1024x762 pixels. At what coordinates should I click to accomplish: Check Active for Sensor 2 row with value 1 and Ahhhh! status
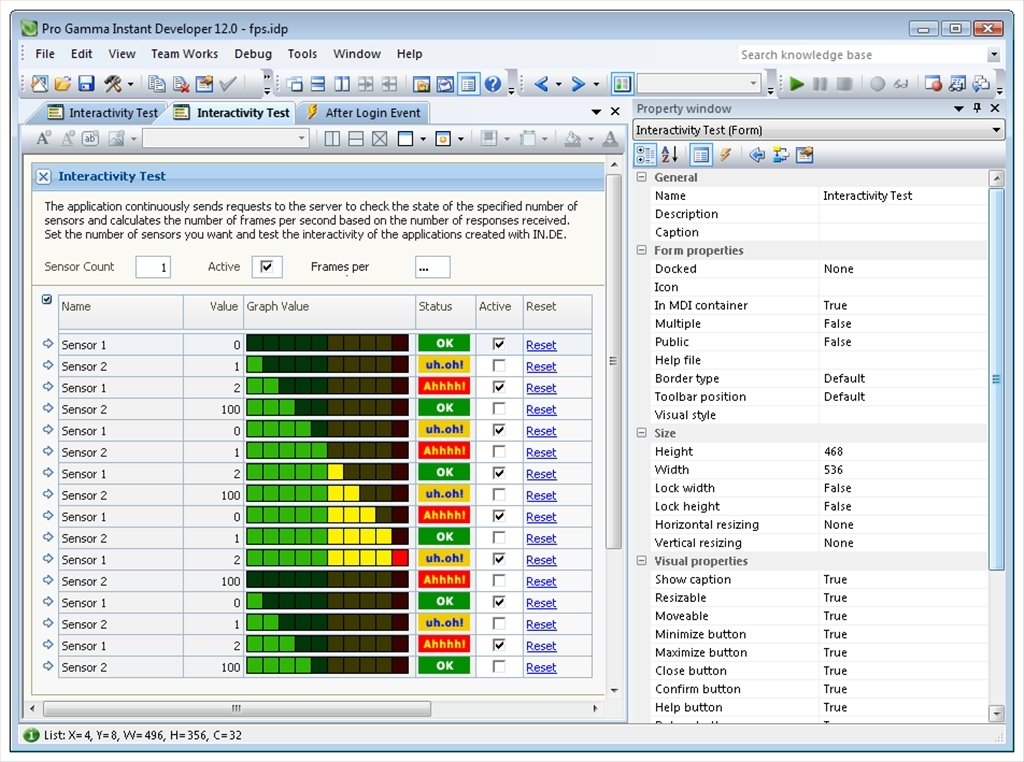(x=499, y=452)
